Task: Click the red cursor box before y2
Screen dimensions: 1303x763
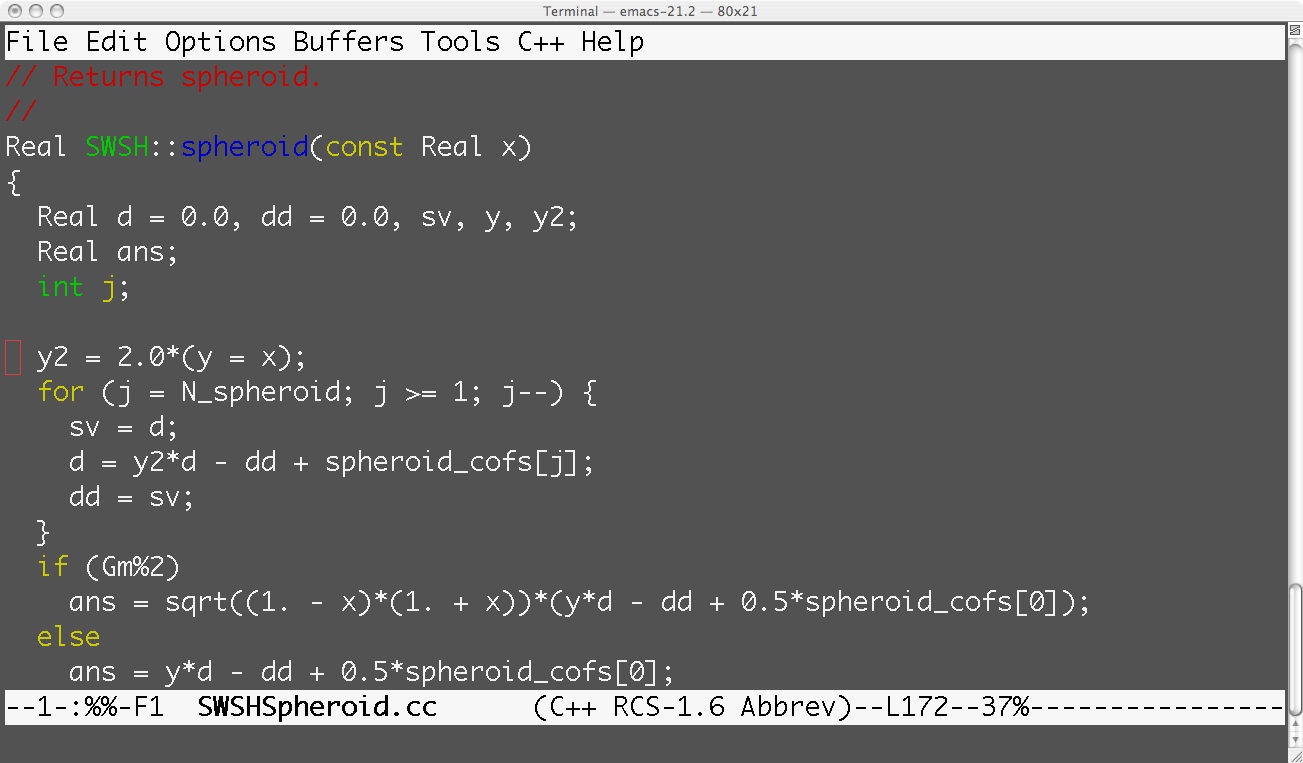Action: click(13, 357)
